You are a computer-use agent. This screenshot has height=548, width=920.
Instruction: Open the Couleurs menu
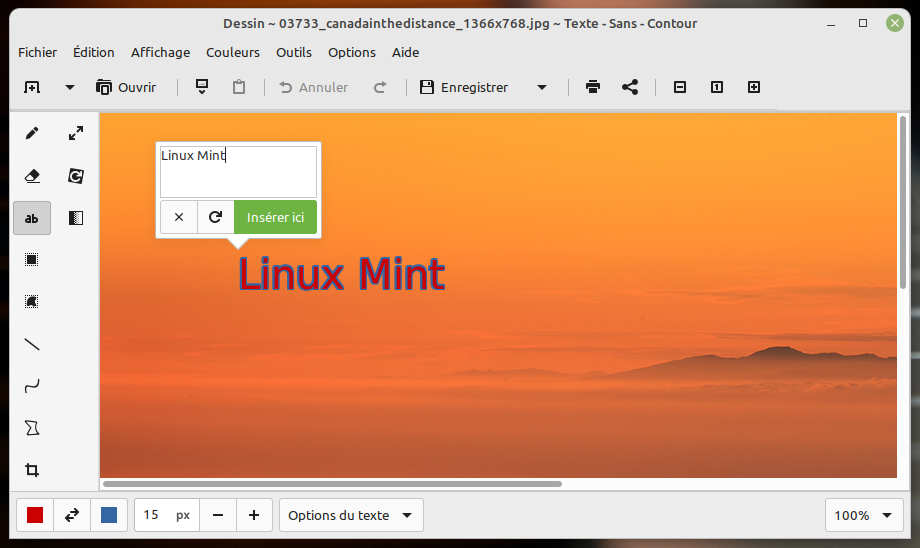click(233, 52)
